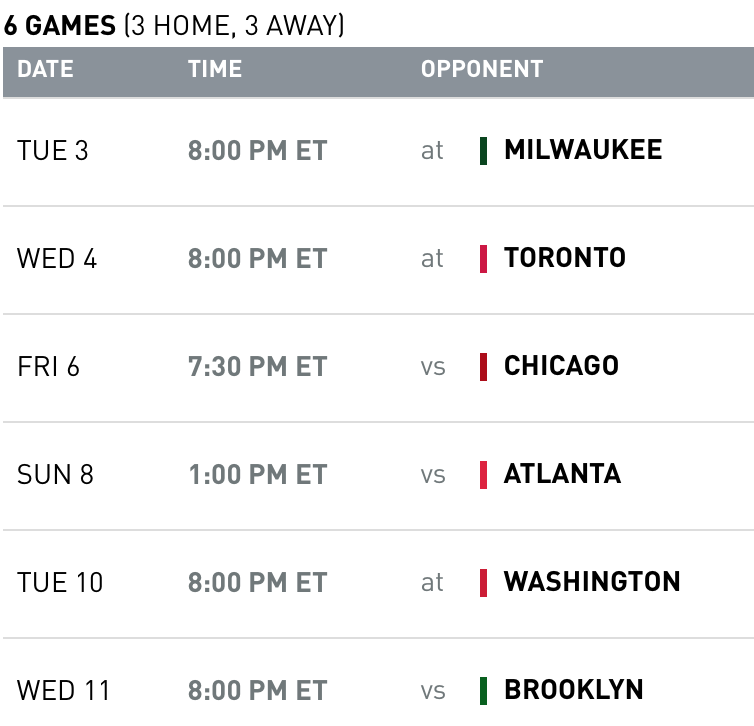
Task: Select the WED 11 game date
Action: (x=64, y=691)
